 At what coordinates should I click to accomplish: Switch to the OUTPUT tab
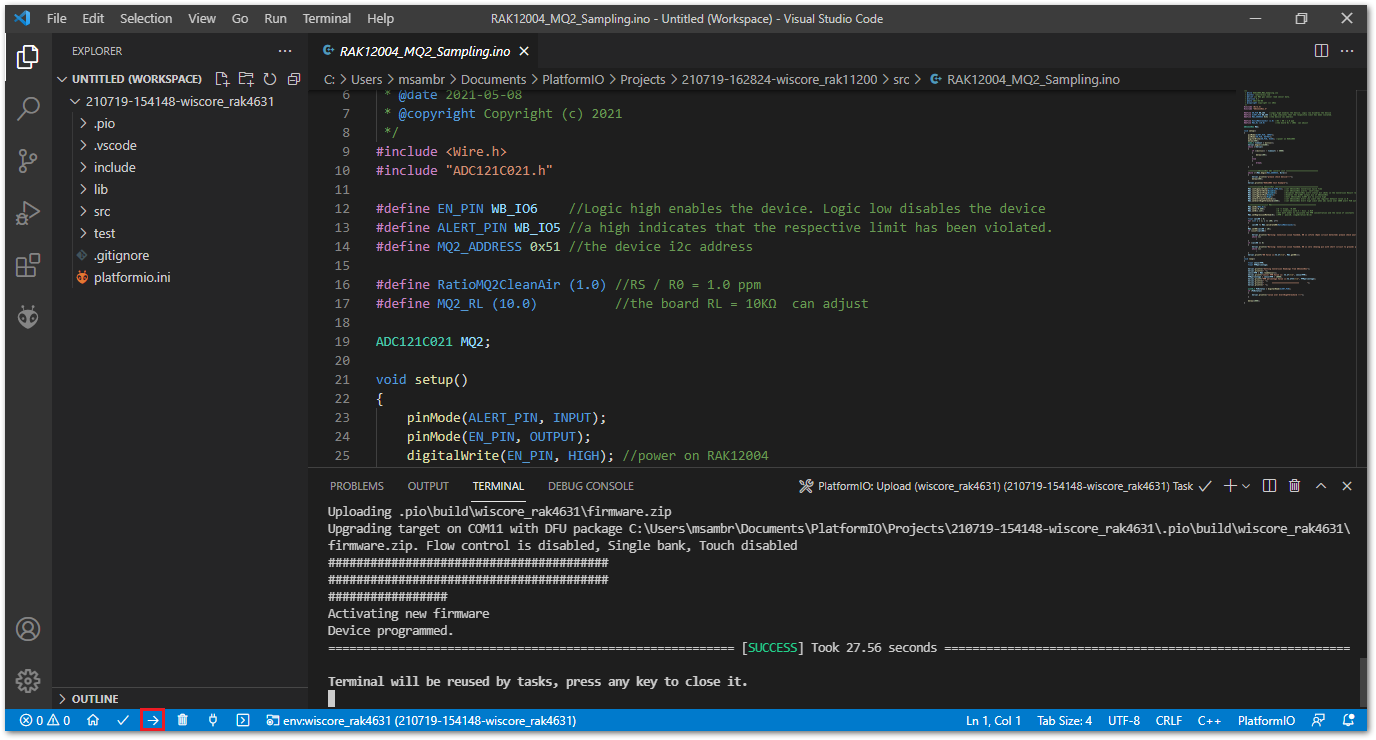428,486
